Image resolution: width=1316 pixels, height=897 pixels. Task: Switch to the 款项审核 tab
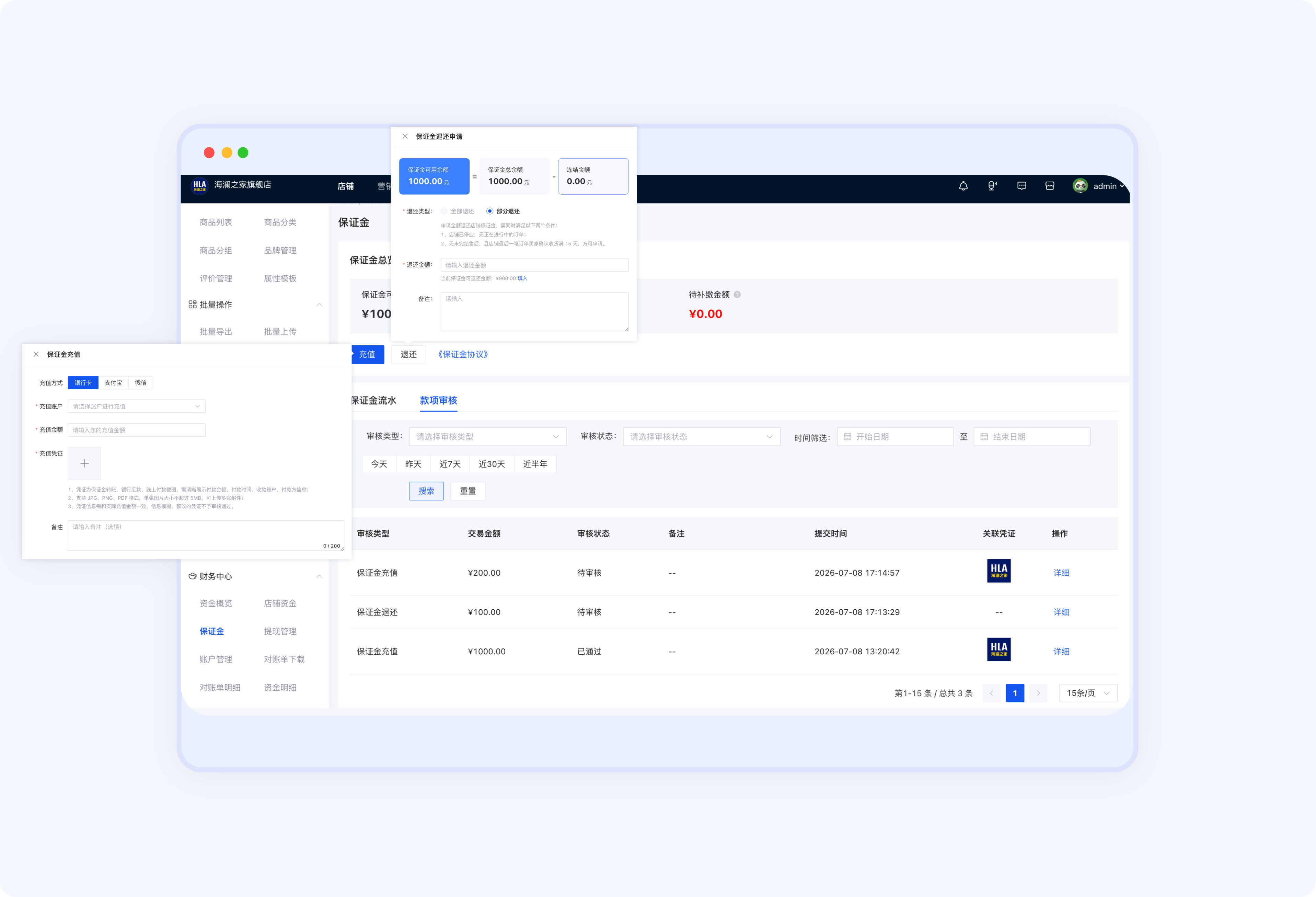[438, 400]
